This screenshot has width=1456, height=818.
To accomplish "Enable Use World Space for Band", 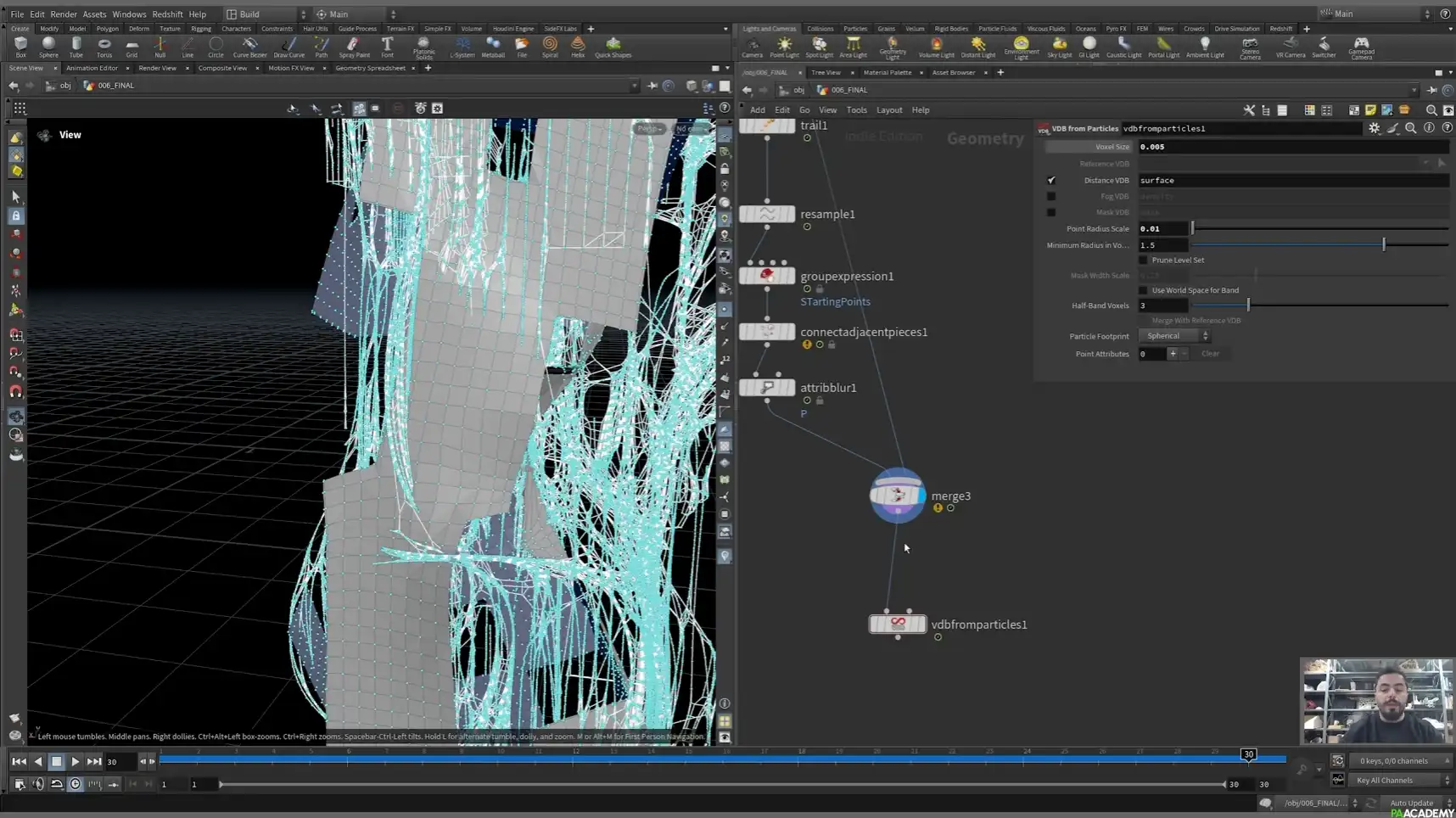I will point(1144,289).
